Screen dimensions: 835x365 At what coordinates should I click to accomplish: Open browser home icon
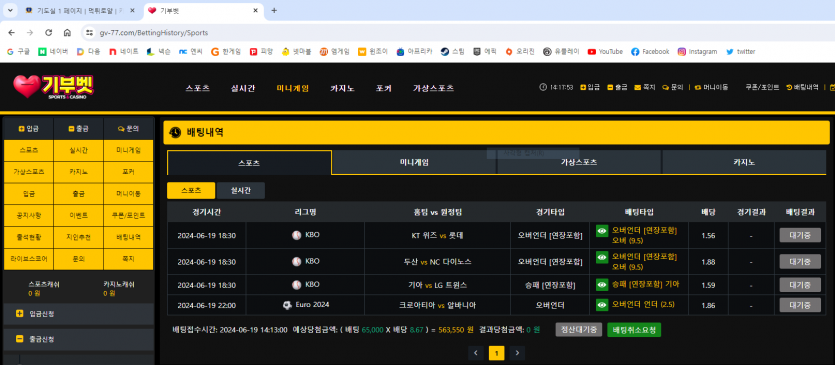coord(67,33)
